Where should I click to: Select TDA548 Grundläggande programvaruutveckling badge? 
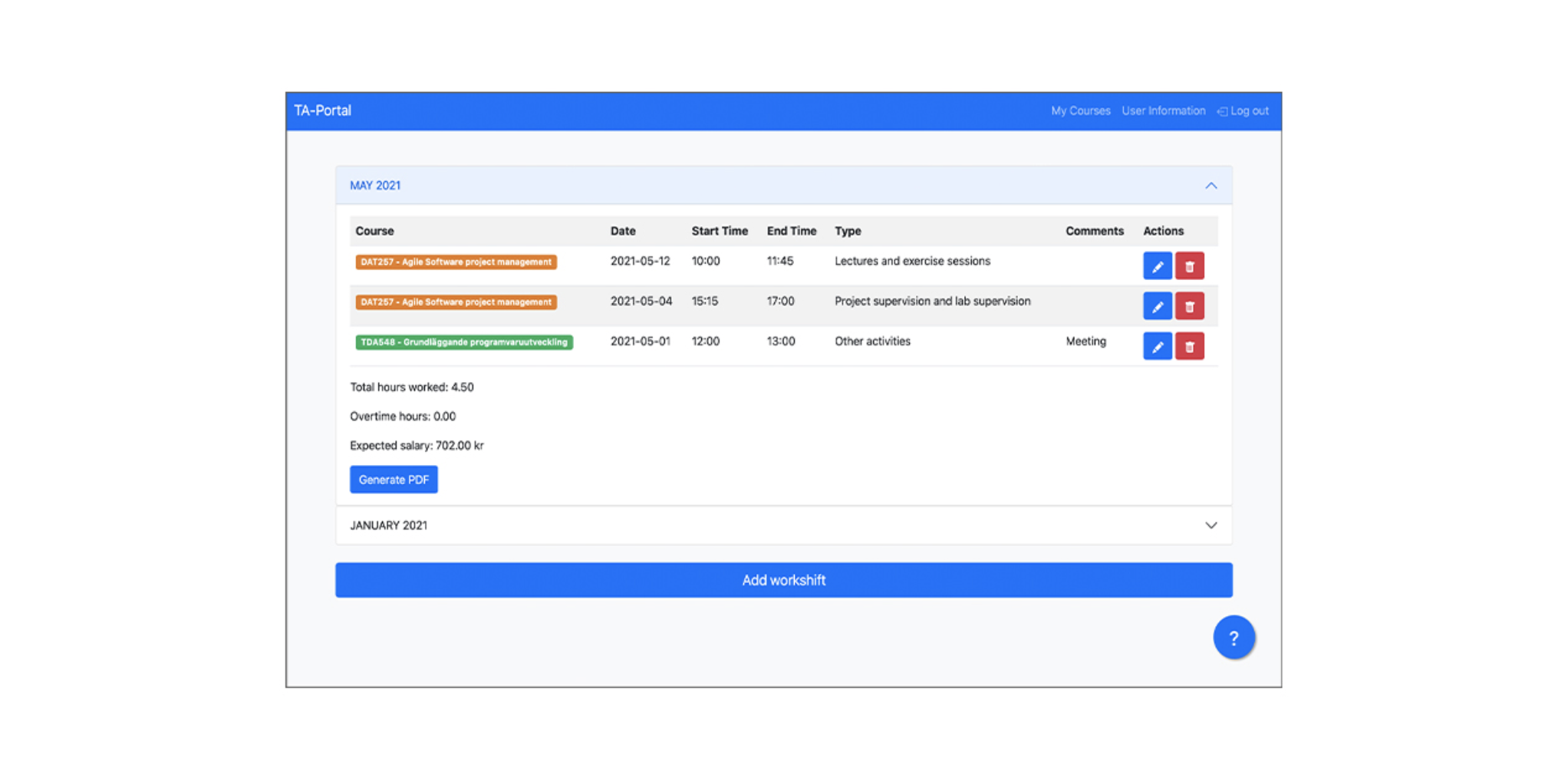463,342
